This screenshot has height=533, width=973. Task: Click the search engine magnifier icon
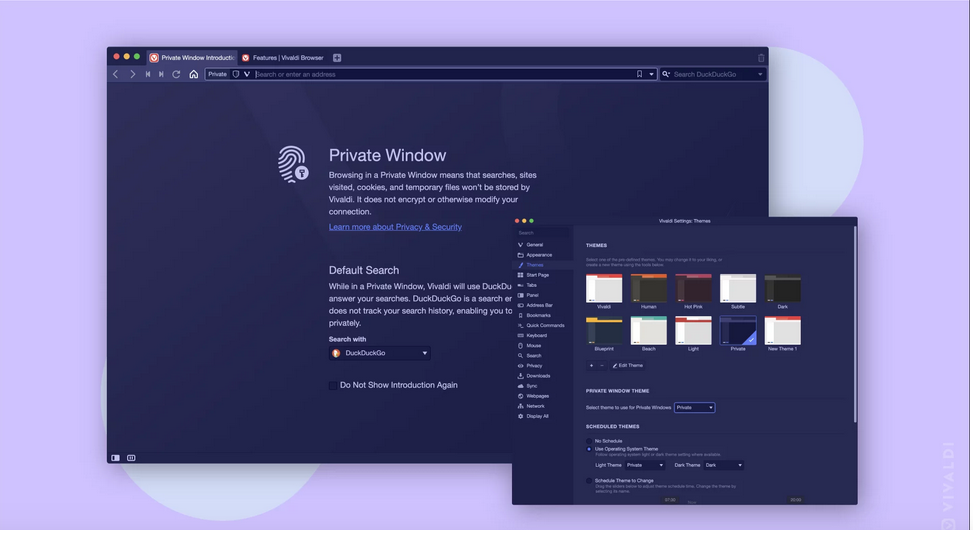click(666, 74)
